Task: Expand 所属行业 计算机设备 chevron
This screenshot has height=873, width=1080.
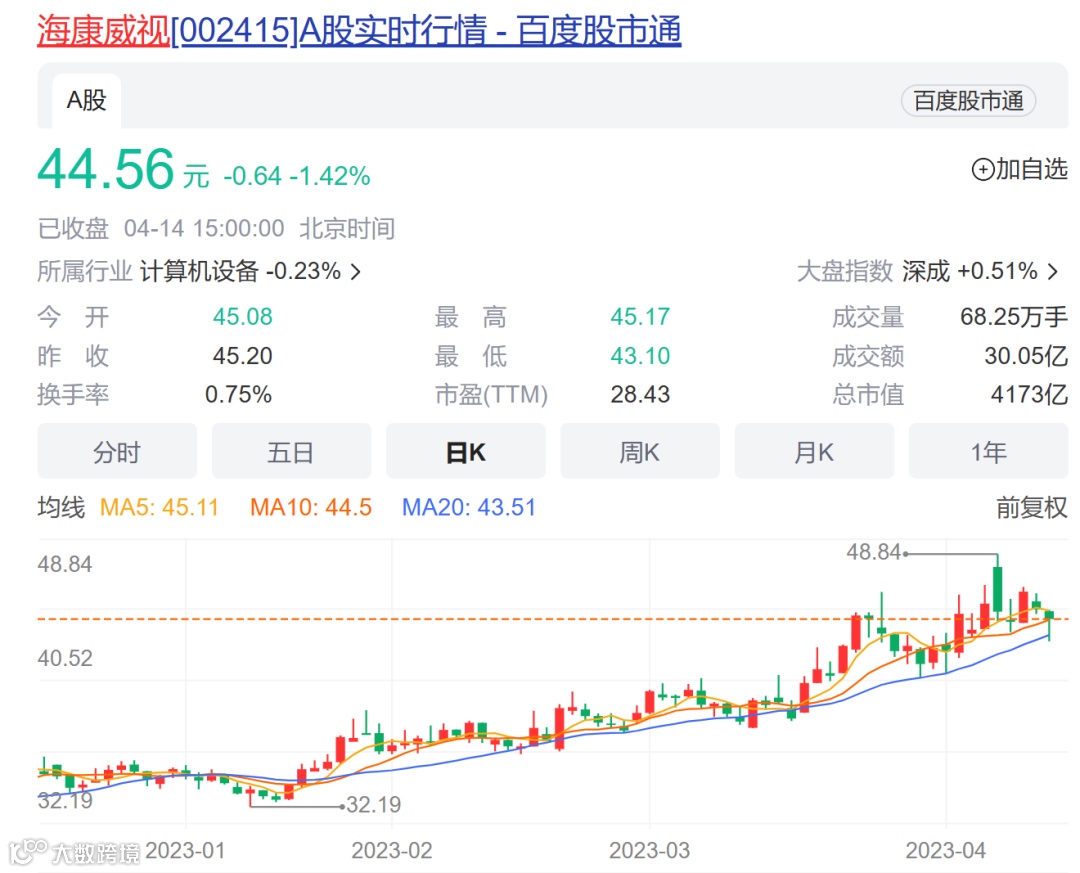Action: (356, 272)
